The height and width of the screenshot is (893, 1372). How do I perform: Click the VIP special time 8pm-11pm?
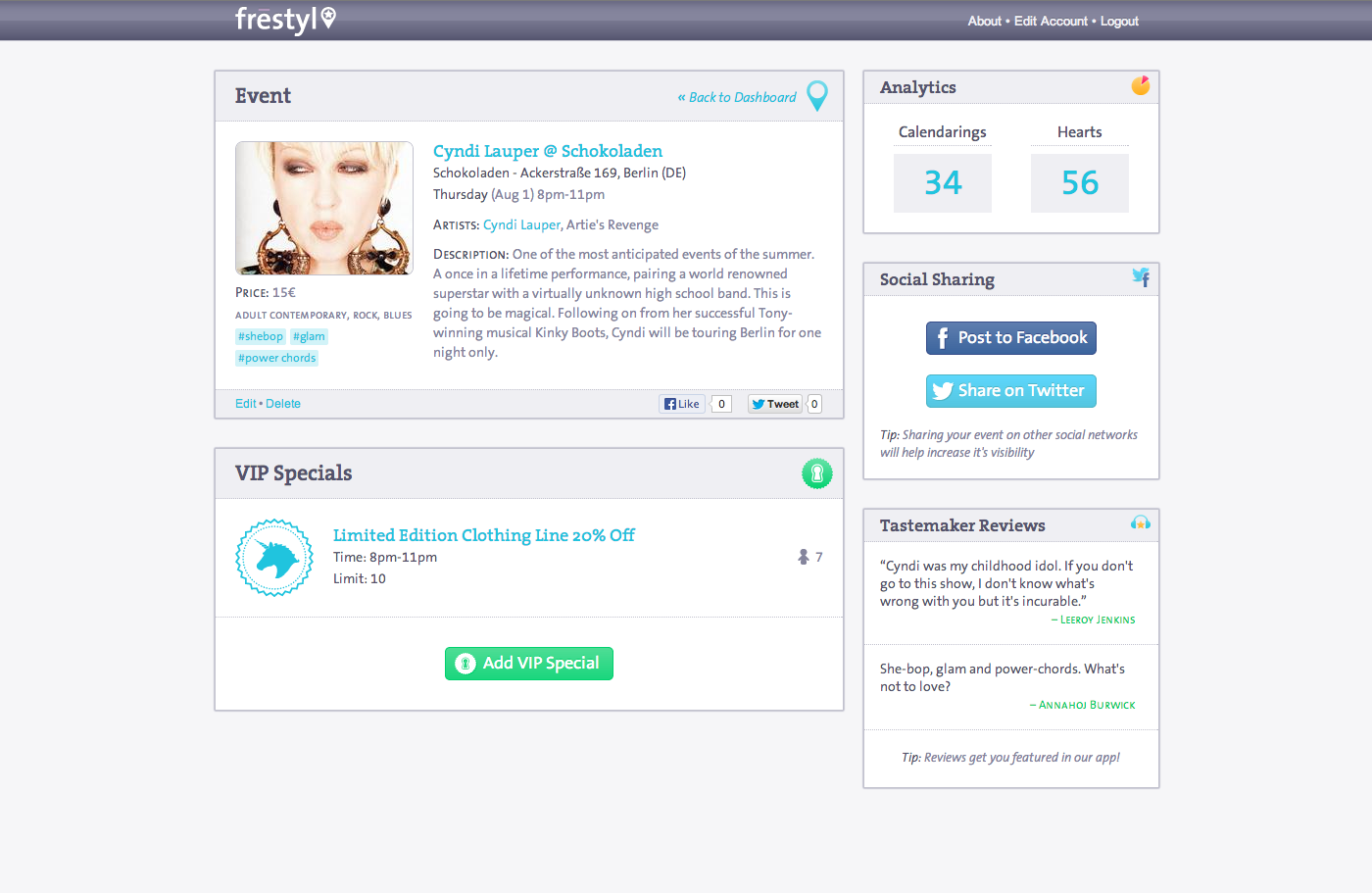point(385,558)
